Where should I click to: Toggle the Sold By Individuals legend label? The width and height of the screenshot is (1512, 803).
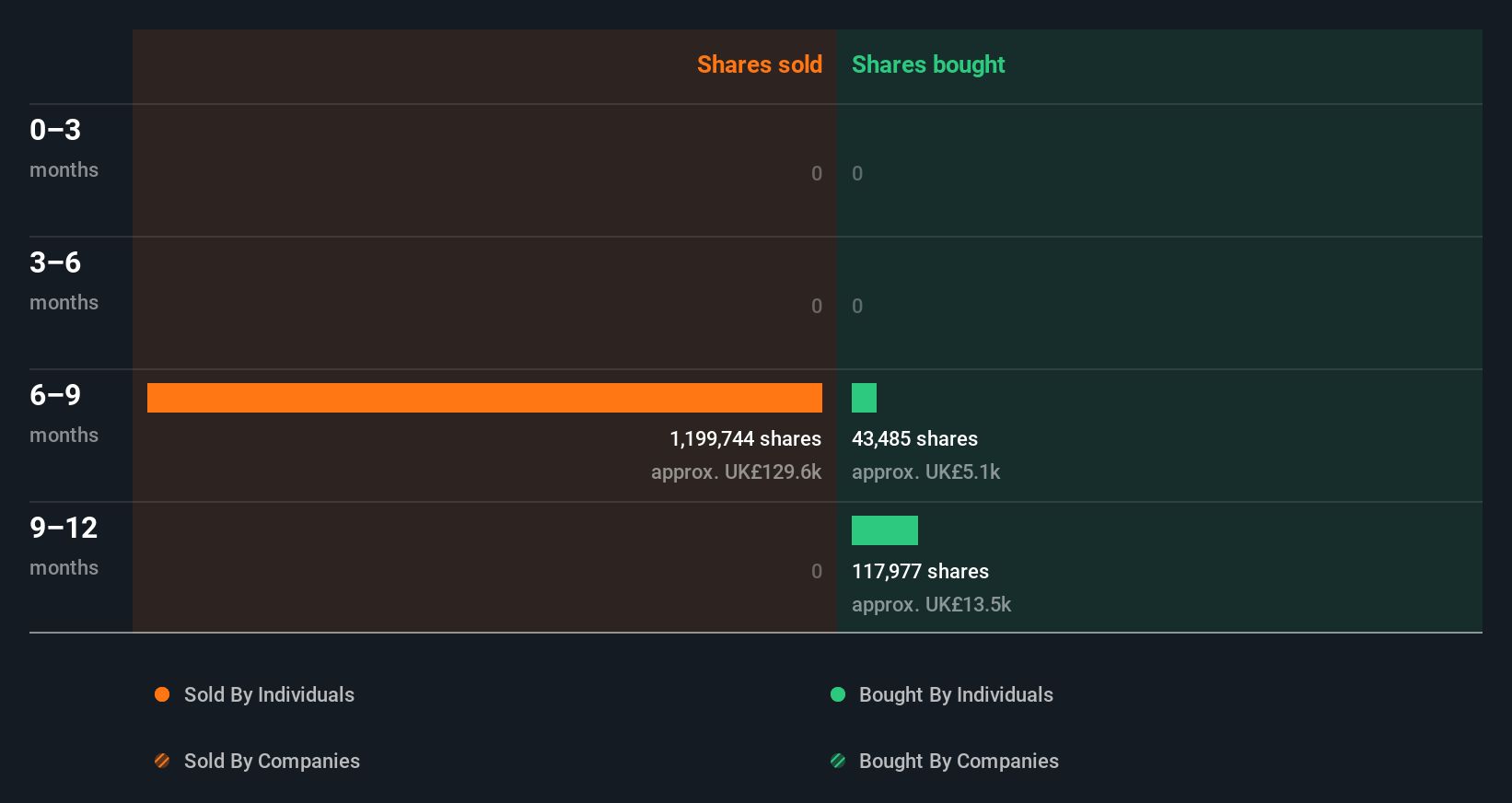click(x=269, y=694)
